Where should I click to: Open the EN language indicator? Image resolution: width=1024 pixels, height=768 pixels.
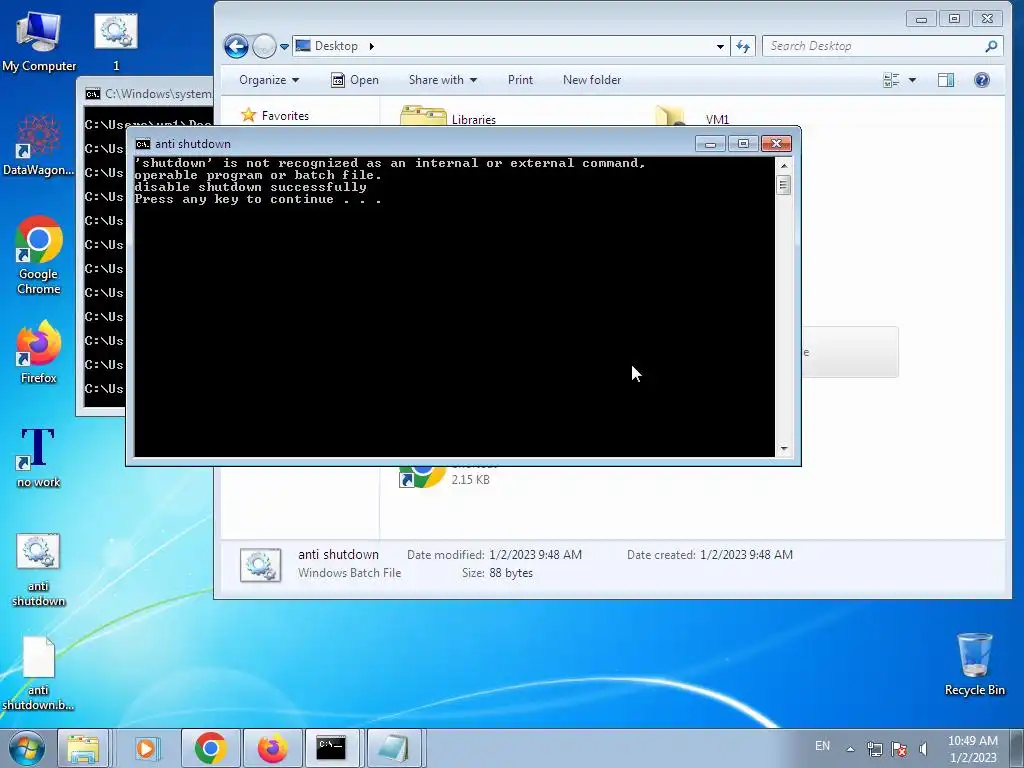822,746
